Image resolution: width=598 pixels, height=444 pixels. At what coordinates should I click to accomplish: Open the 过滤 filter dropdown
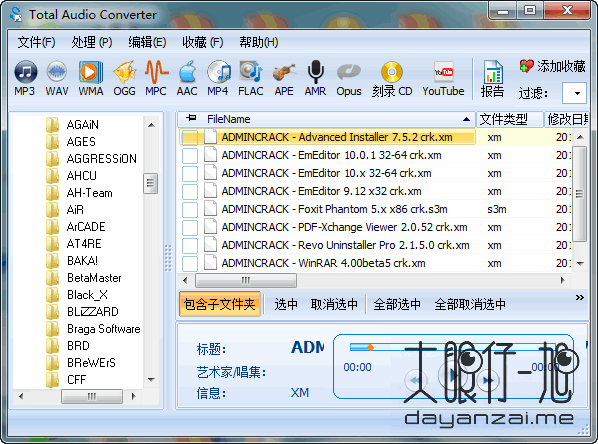tap(574, 93)
